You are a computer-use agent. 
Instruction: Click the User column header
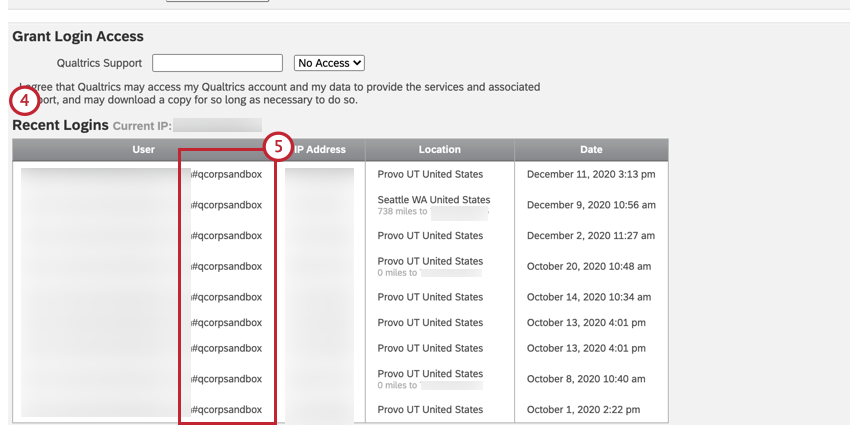tap(143, 150)
